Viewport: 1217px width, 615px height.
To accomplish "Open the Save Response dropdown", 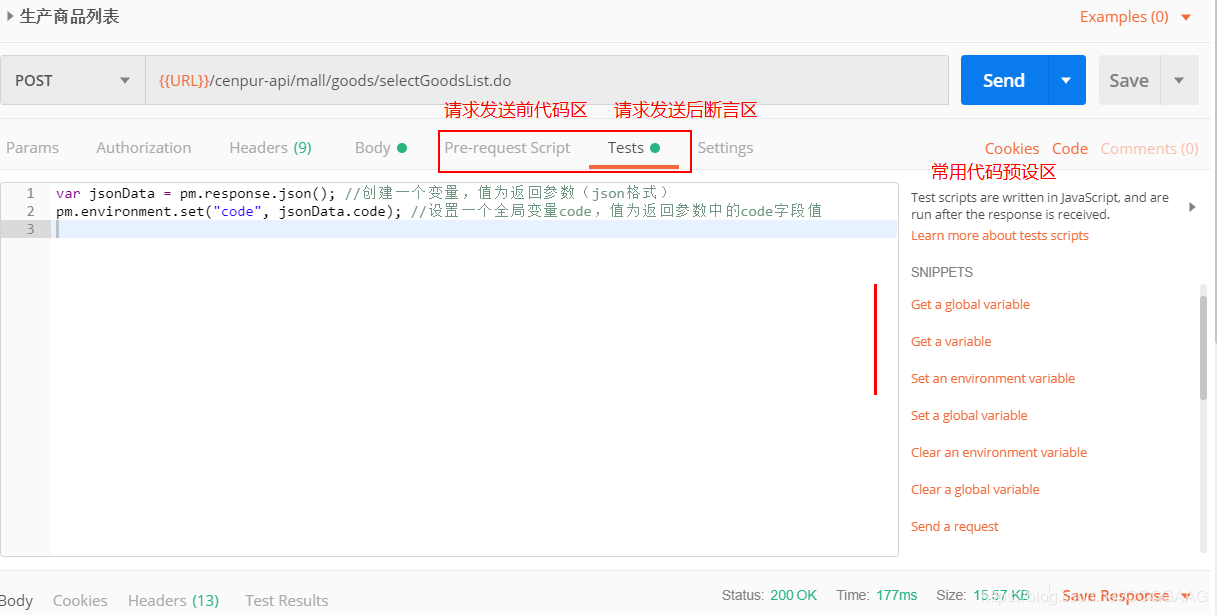I will (x=1125, y=596).
